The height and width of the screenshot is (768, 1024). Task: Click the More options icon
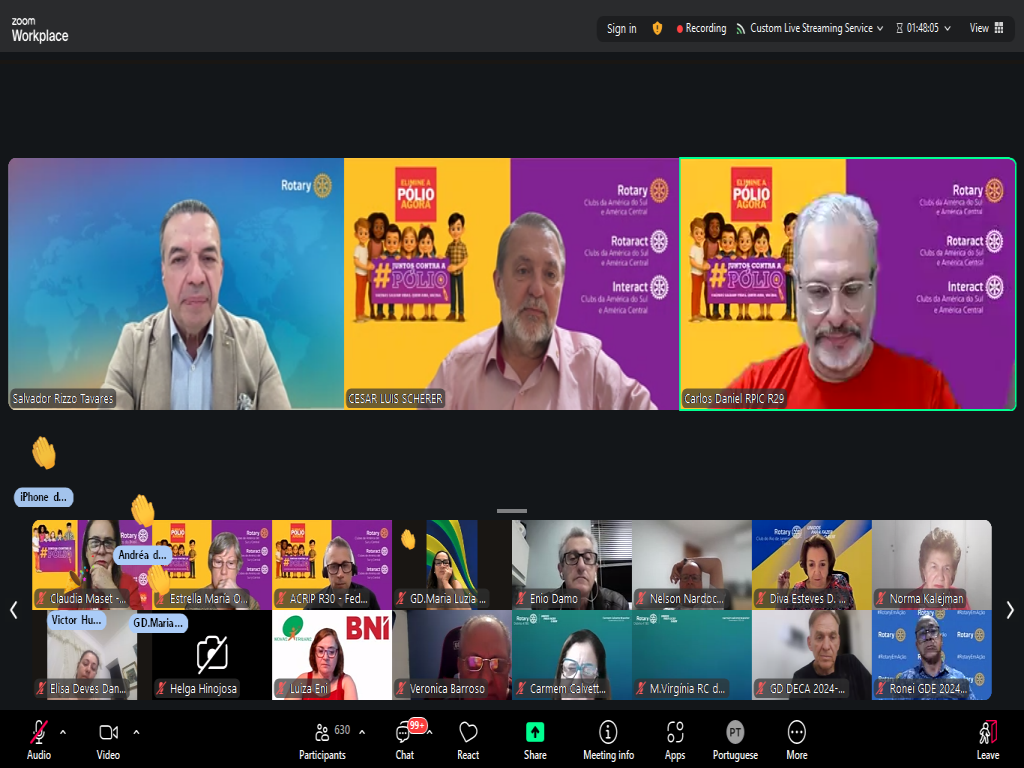pyautogui.click(x=796, y=733)
